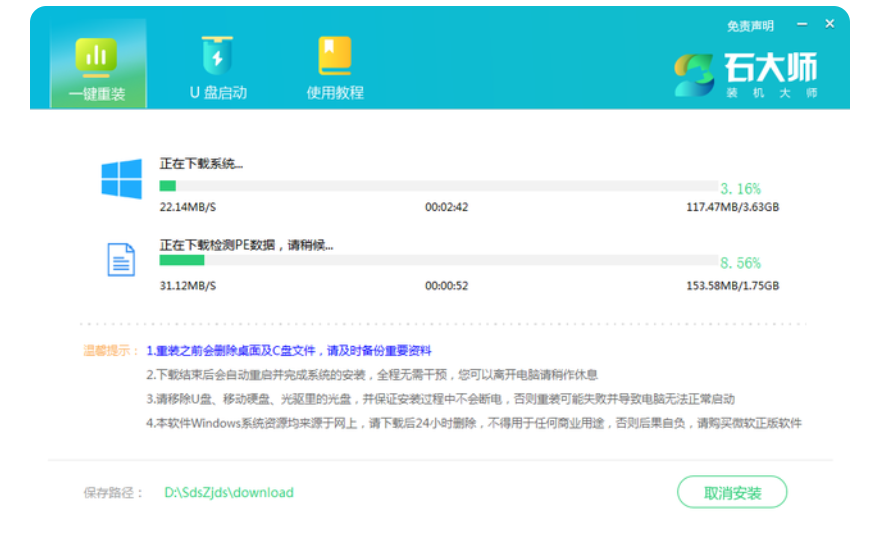Click the Windows logo beside 正在下载系统
The width and height of the screenshot is (892, 534).
coord(121,178)
